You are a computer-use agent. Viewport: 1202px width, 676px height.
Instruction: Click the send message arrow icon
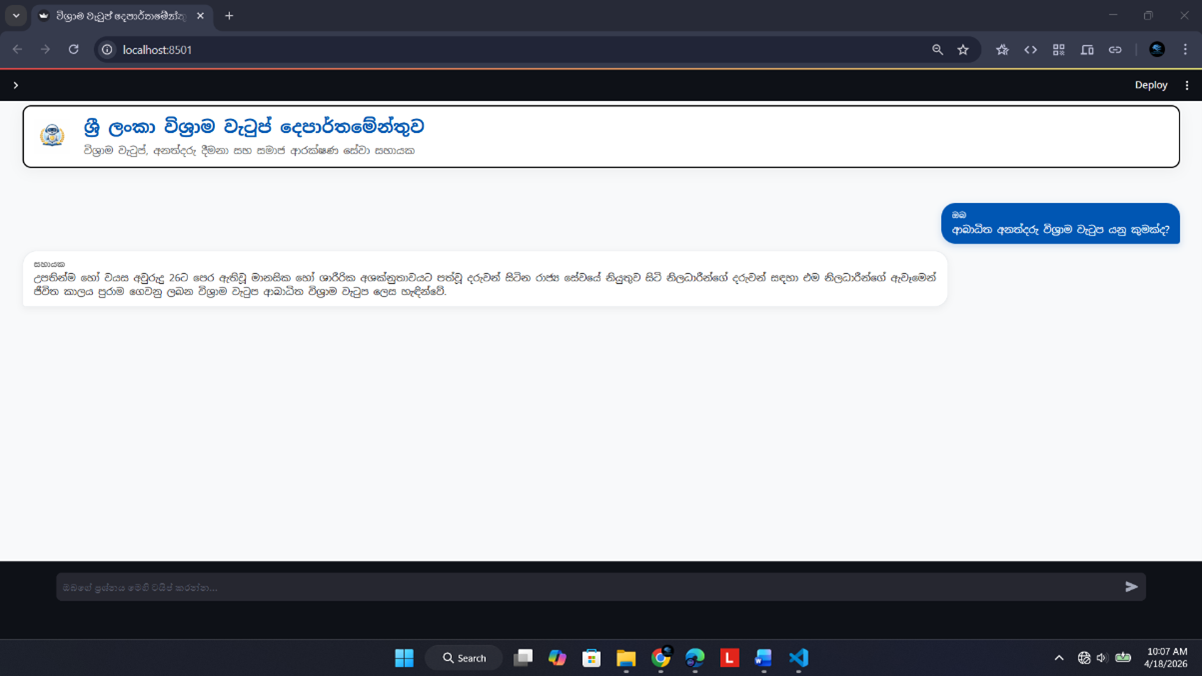(x=1131, y=587)
